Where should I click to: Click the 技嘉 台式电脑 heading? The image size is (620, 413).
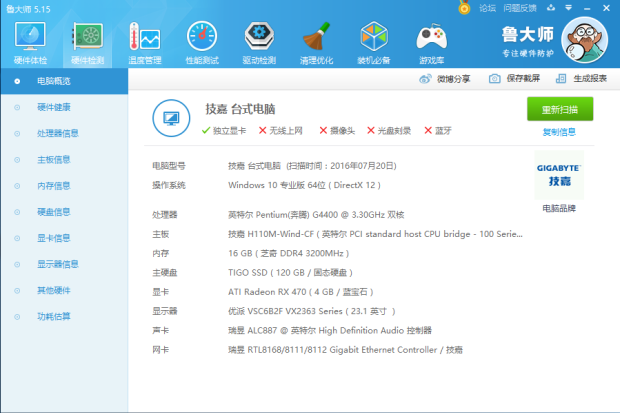240,109
